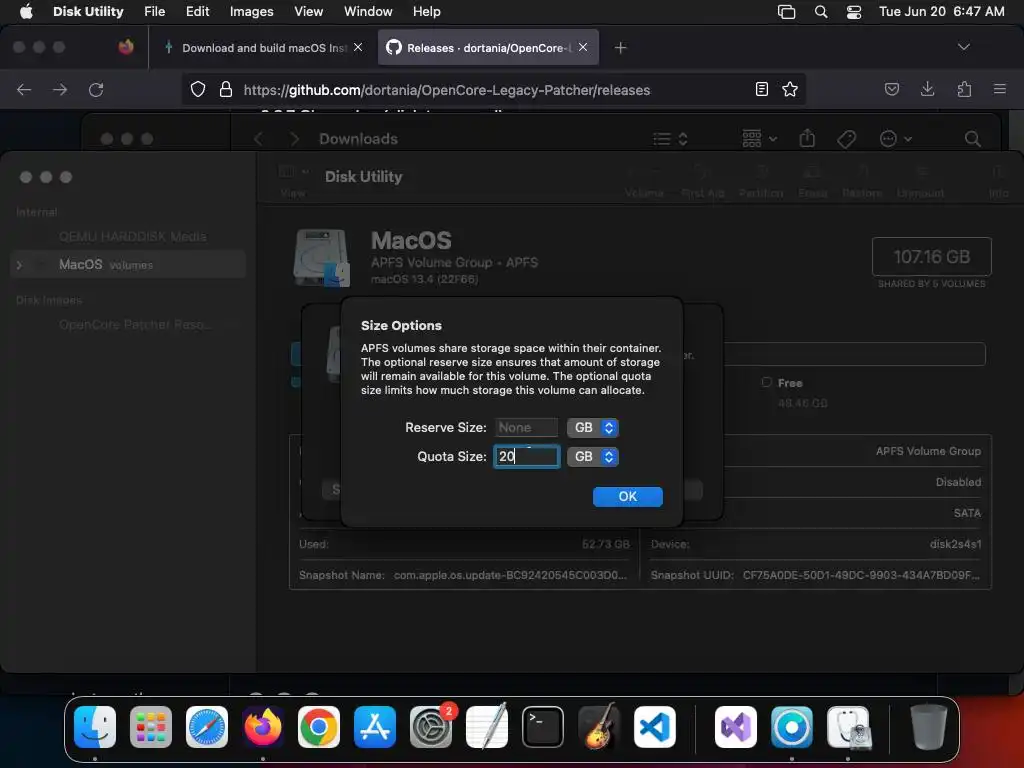Close the Releases OpenCore tab
Screen dimensions: 1024x768
(583, 47)
